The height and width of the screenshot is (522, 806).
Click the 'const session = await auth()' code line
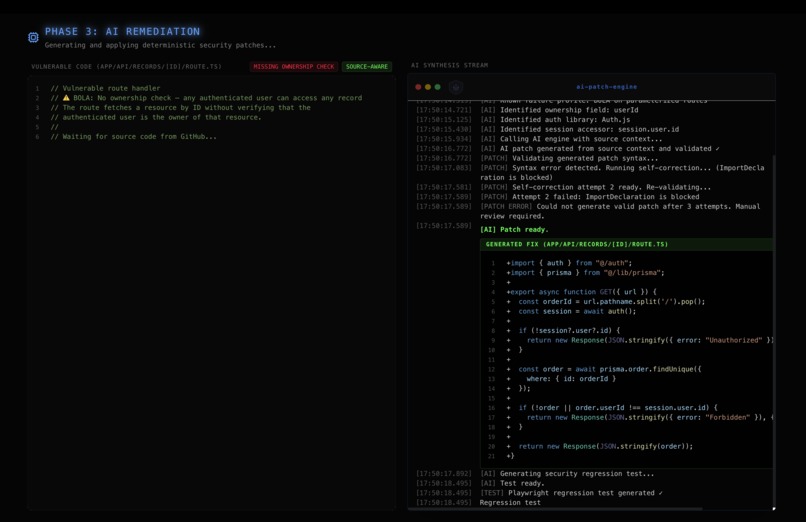(571, 311)
